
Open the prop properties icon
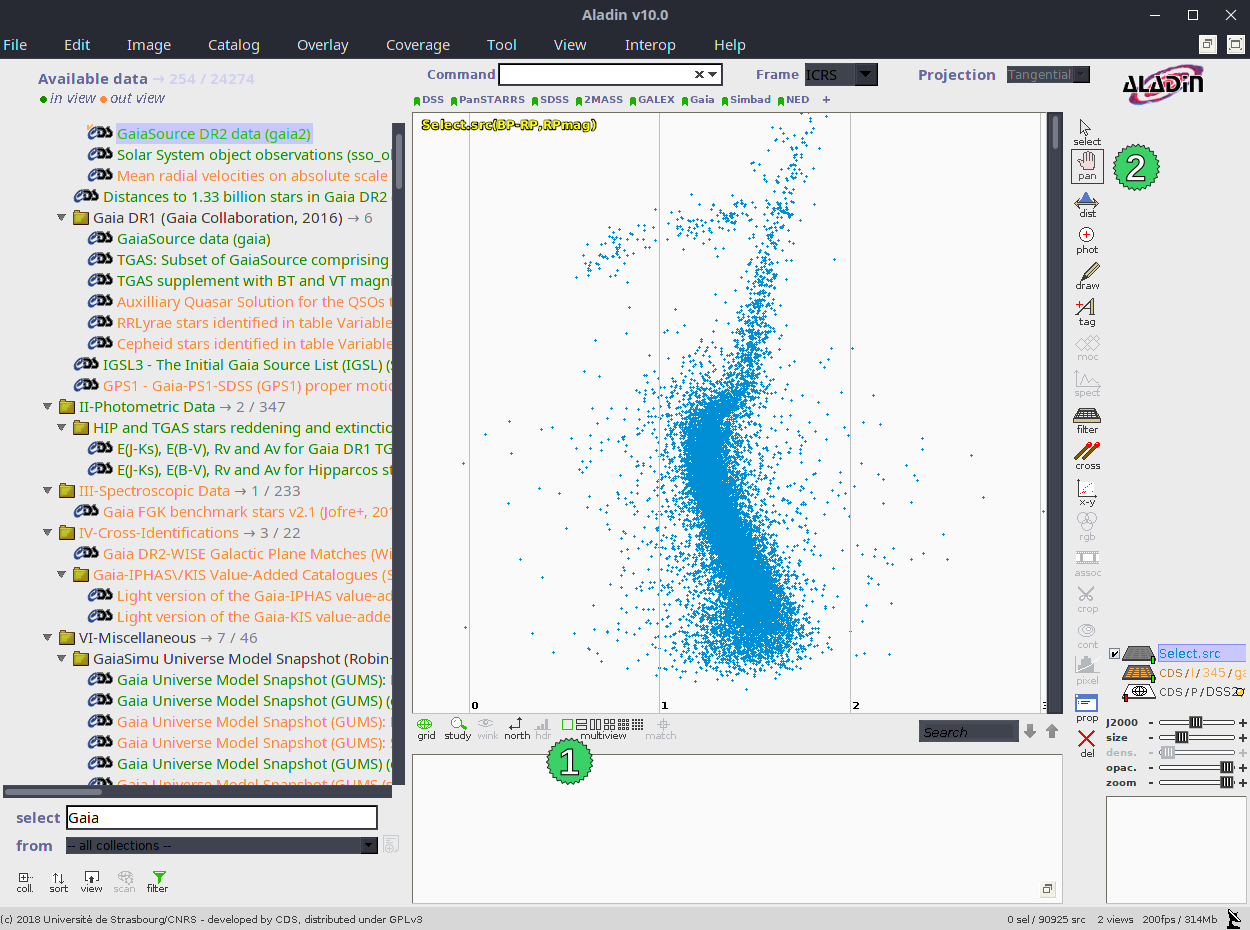[x=1087, y=707]
